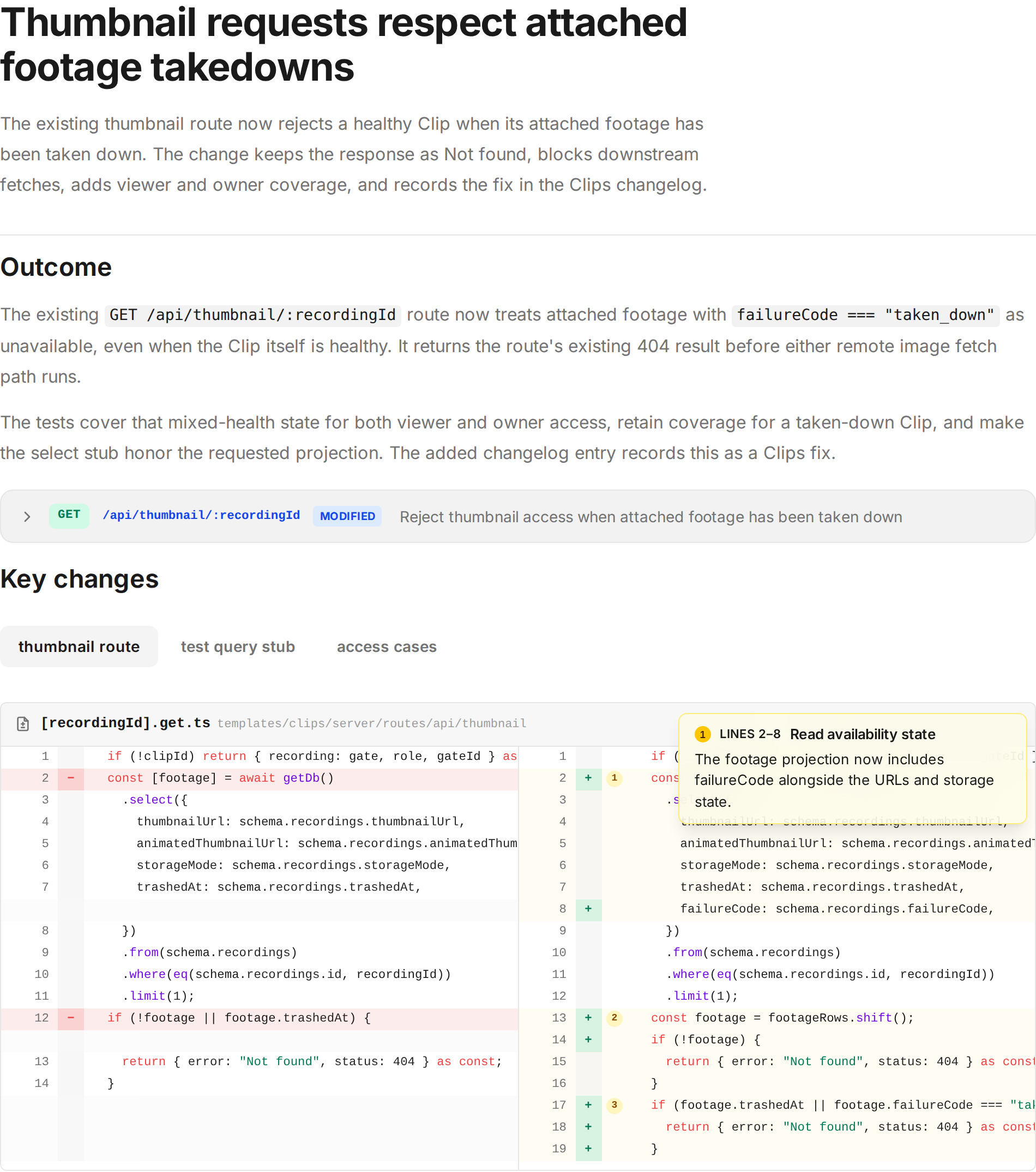
Task: Click the plus marker on new line 18
Action: tap(588, 1127)
